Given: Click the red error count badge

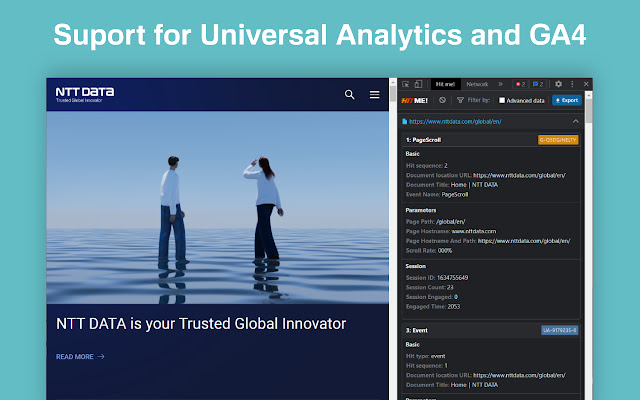Looking at the screenshot, I should tap(519, 85).
